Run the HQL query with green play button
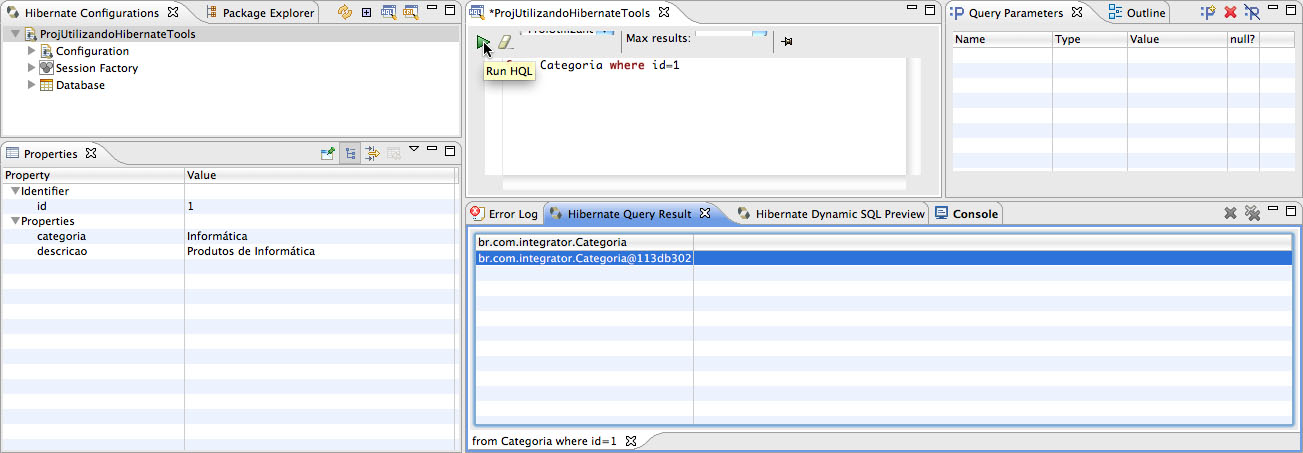Viewport: 1303px width, 453px height. (484, 42)
